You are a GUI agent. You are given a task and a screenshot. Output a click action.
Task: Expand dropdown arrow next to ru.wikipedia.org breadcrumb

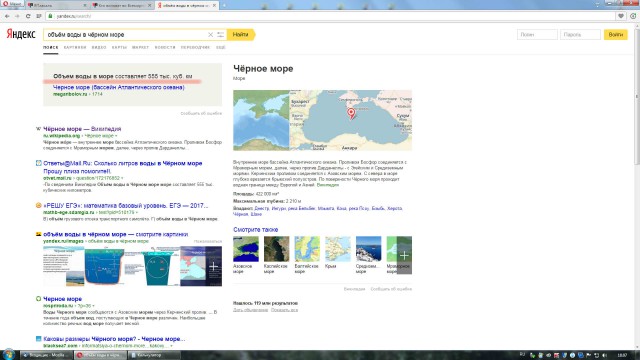(116, 136)
